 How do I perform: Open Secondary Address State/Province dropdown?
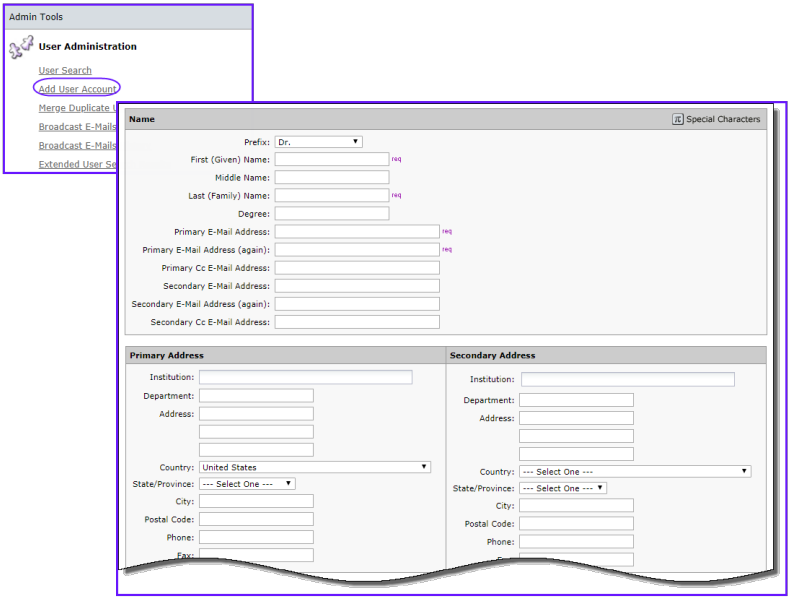562,488
